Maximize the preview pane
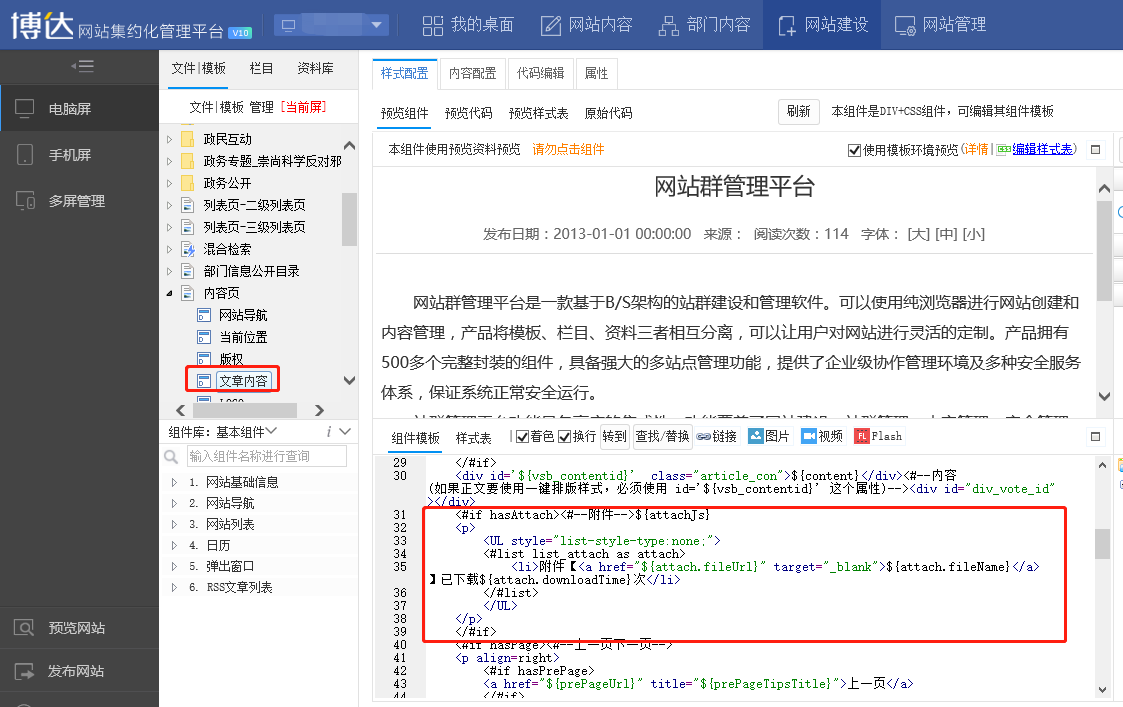1123x707 pixels. pos(1095,150)
